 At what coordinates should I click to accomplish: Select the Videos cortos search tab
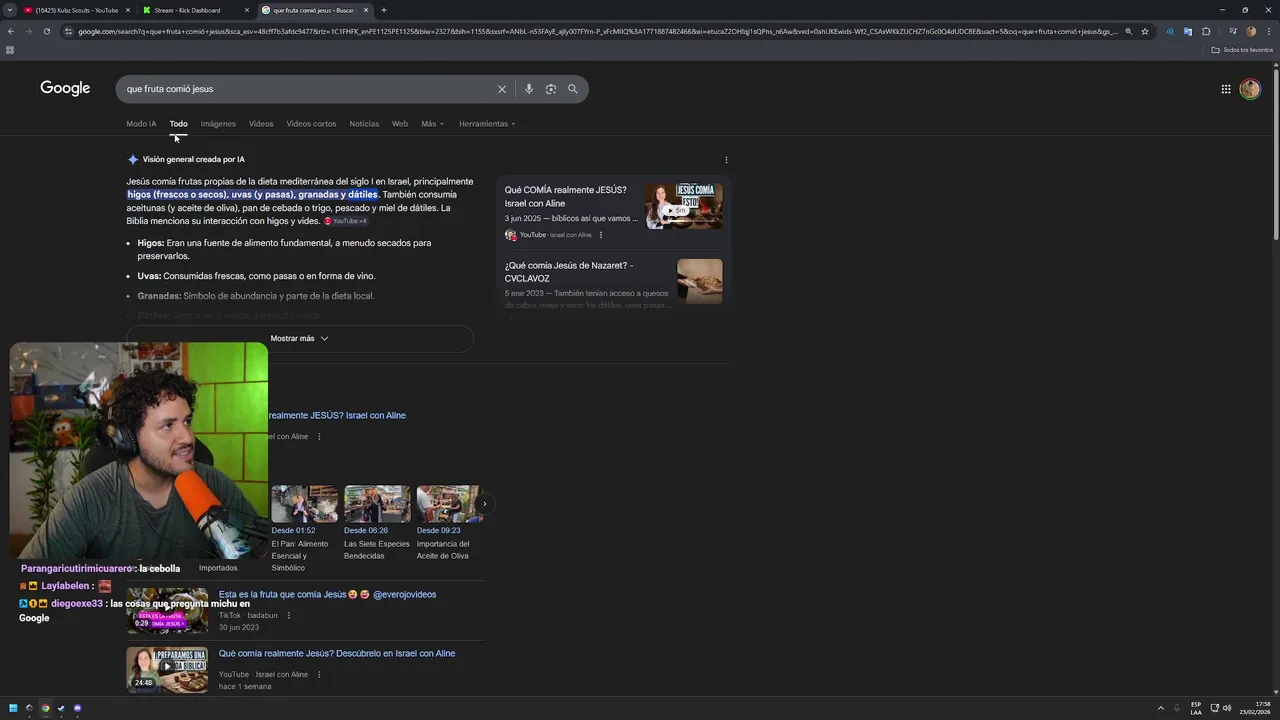coord(311,124)
